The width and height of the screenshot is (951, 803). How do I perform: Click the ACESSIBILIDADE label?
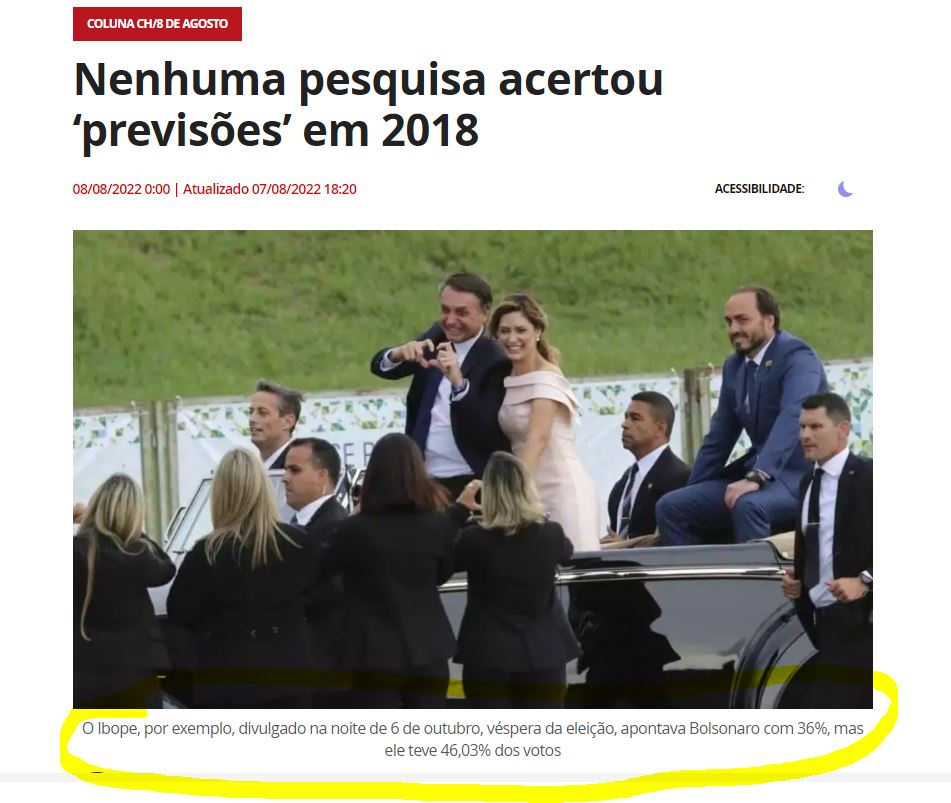tap(759, 189)
